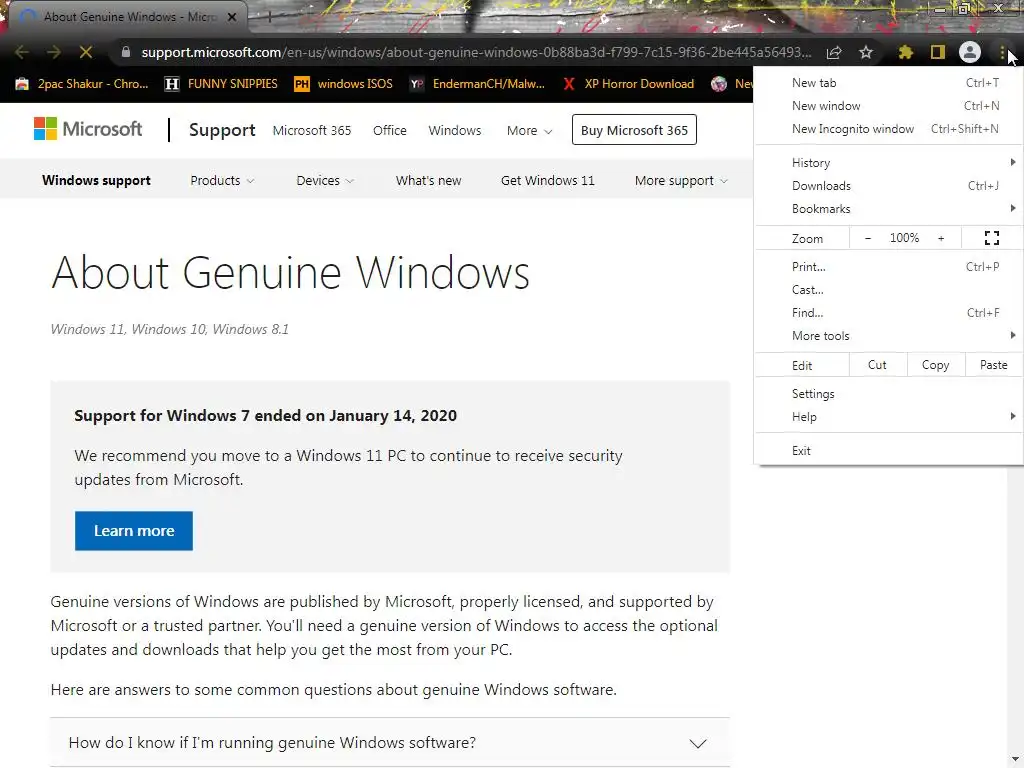Viewport: 1024px width, 768px height.
Task: Open the XP Horror Download bookmark
Action: pos(628,84)
